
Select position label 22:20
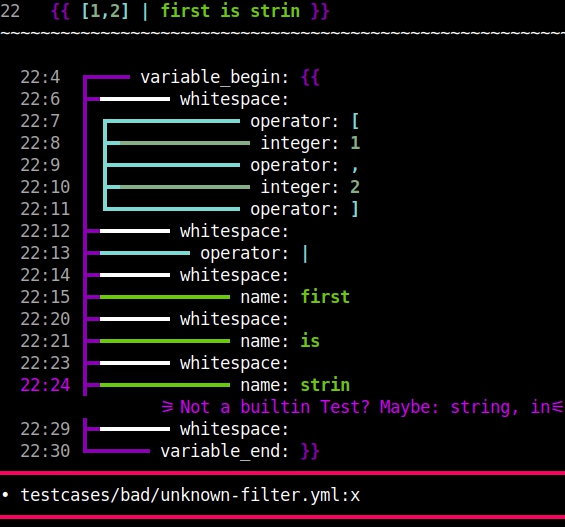[x=45, y=319]
